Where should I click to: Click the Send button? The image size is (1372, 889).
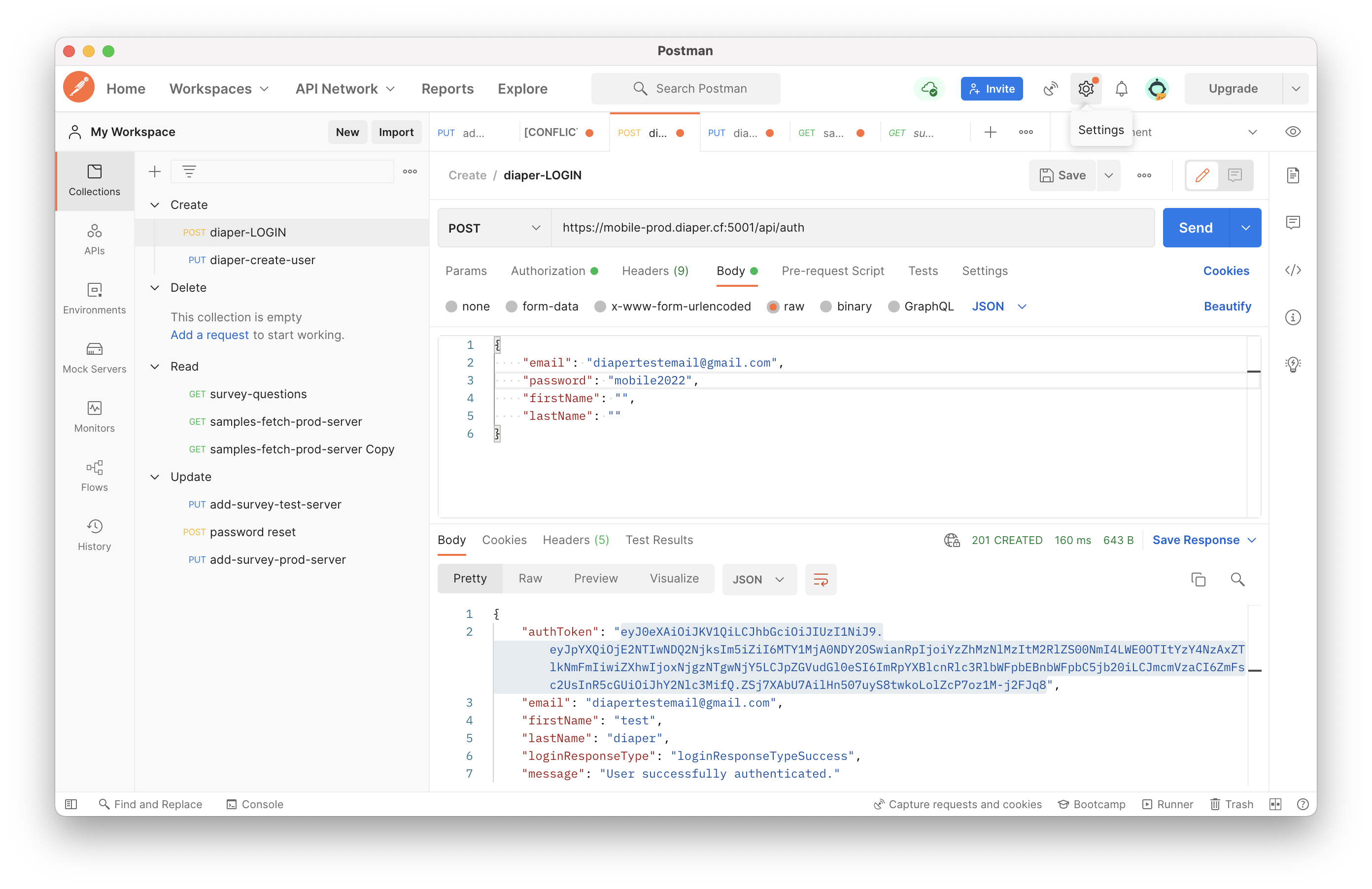(1196, 228)
